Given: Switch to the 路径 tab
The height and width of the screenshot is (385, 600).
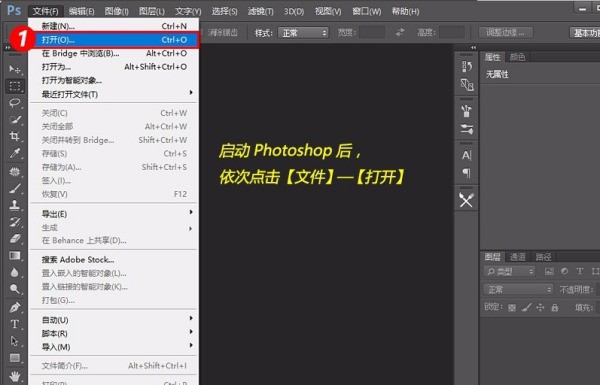Looking at the screenshot, I should point(543,257).
